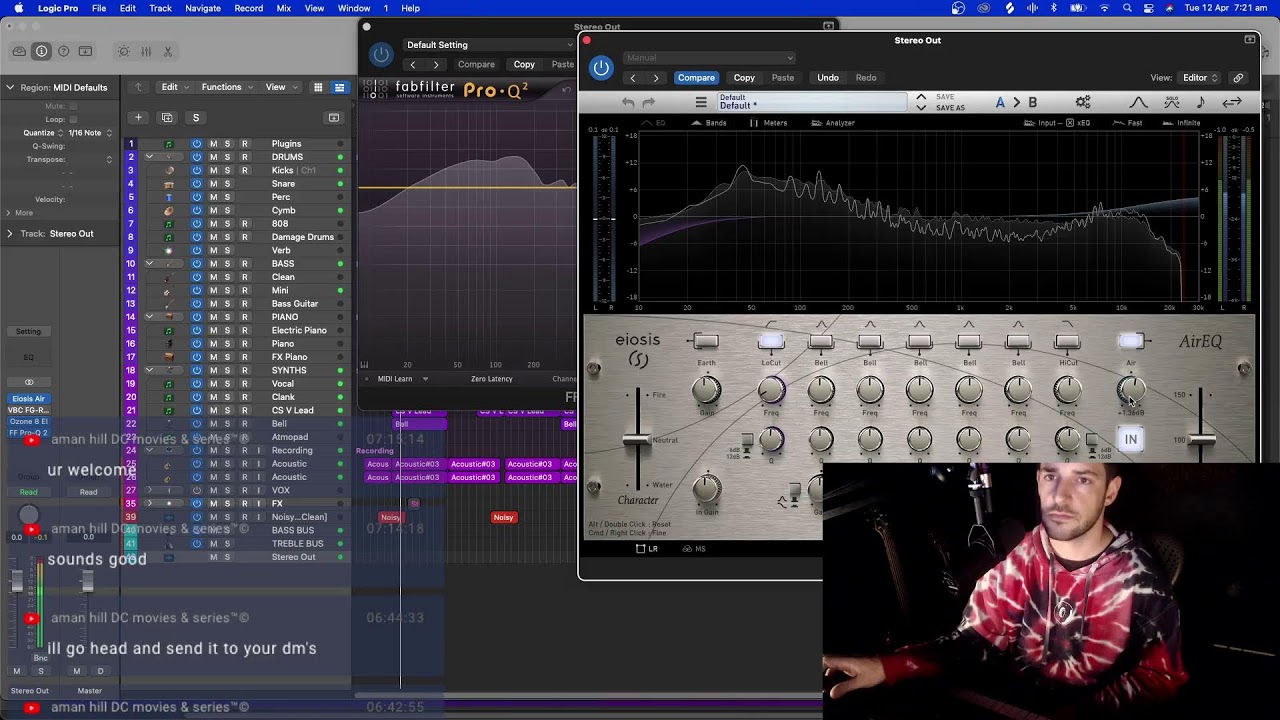1280x720 pixels.
Task: Open the Pro-Q 2 Default Setting dropdown
Action: coord(488,45)
